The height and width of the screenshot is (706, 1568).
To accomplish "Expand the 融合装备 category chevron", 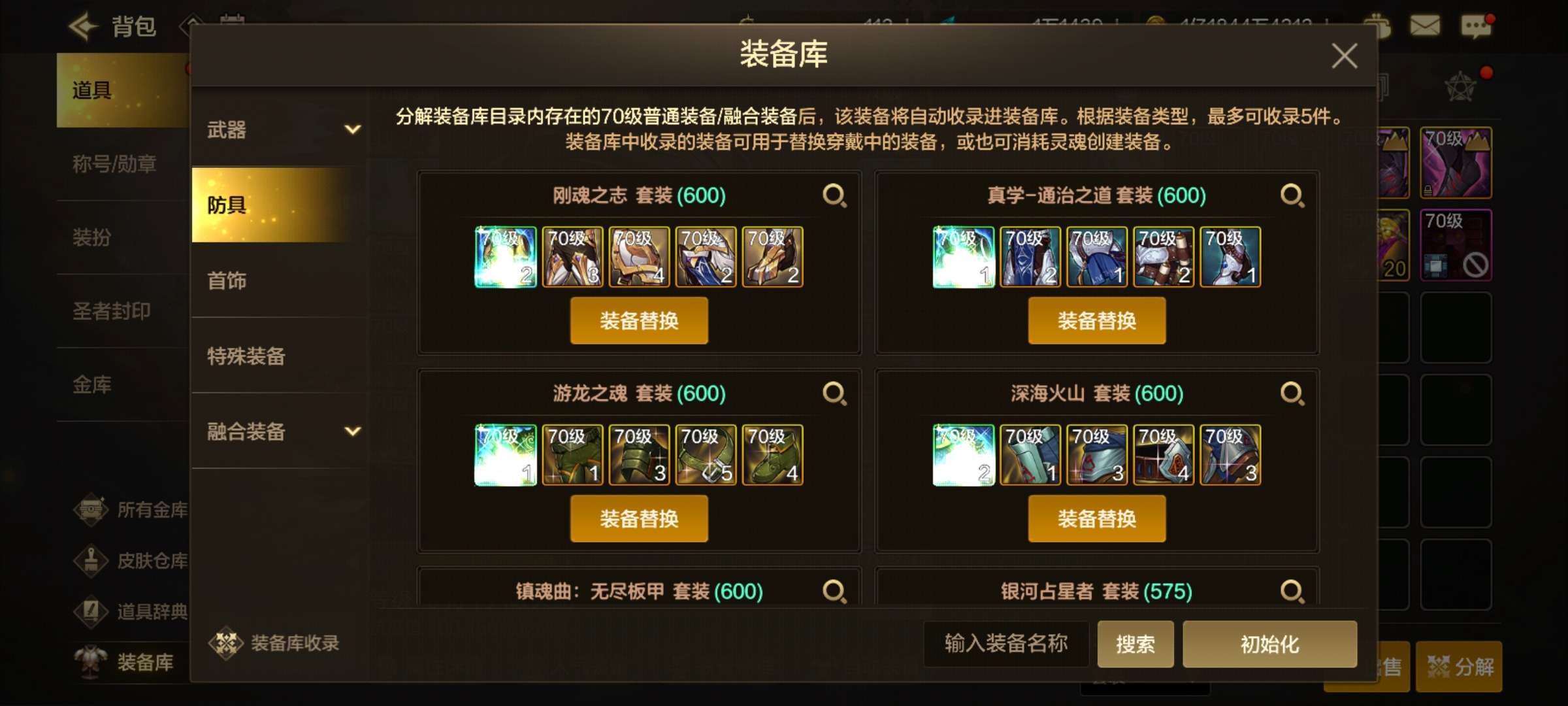I will click(352, 431).
